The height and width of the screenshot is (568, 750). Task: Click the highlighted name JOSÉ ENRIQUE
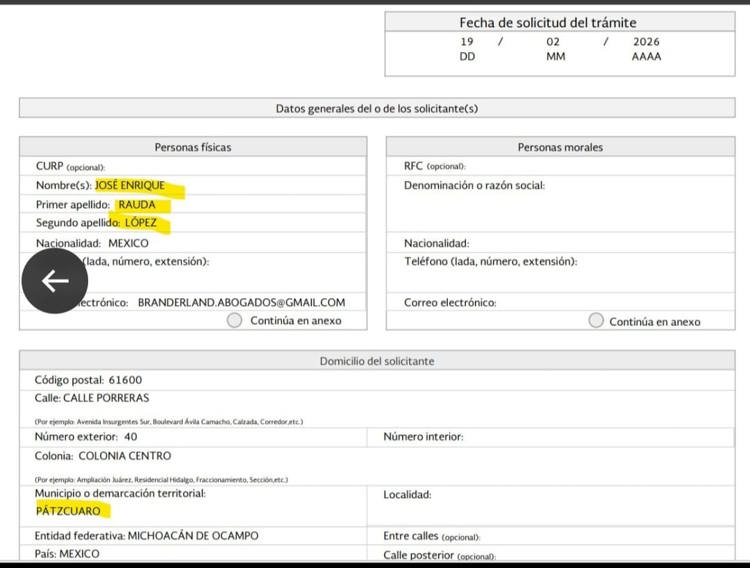[130, 185]
